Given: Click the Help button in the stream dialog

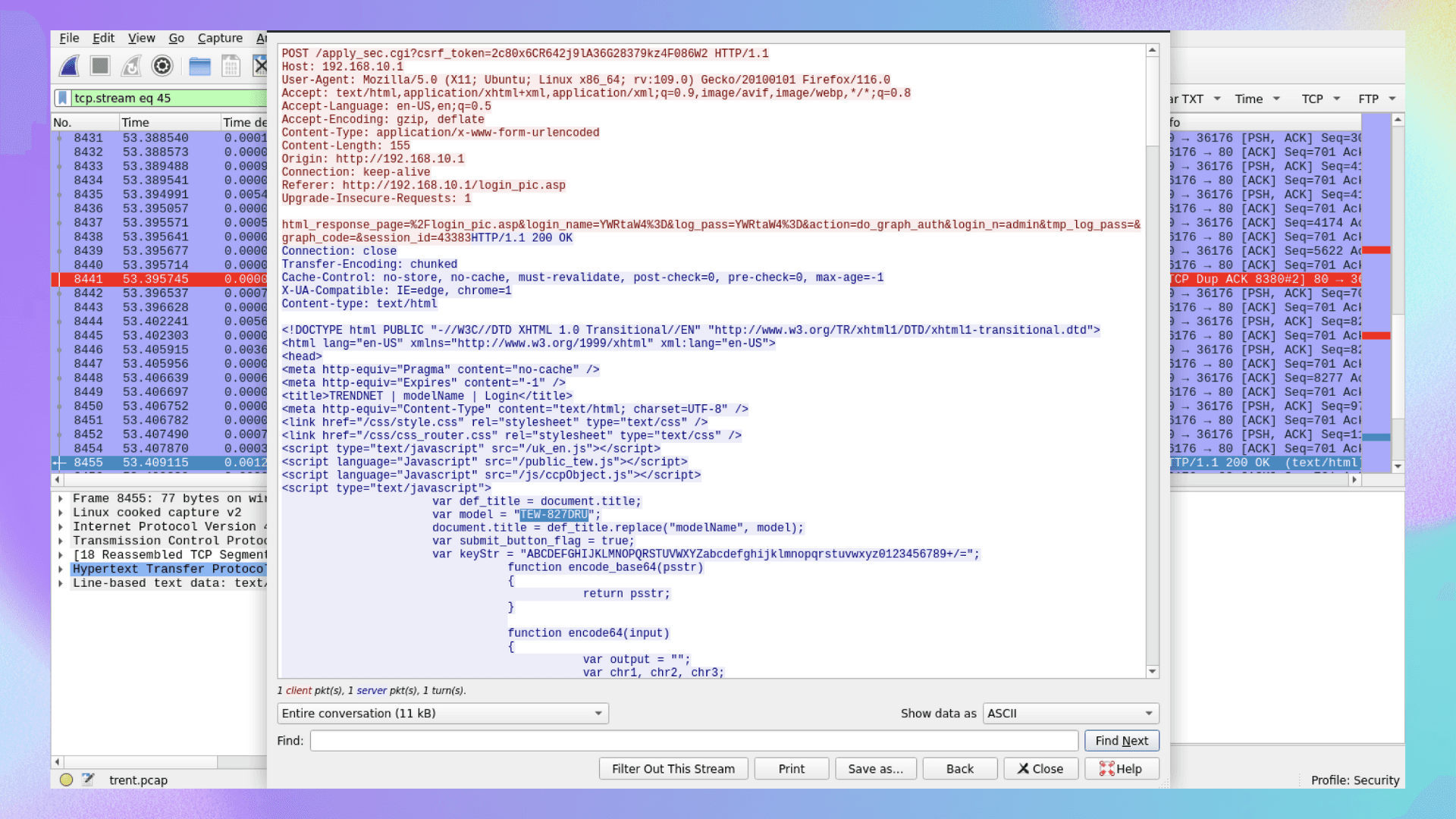Looking at the screenshot, I should pos(1122,769).
